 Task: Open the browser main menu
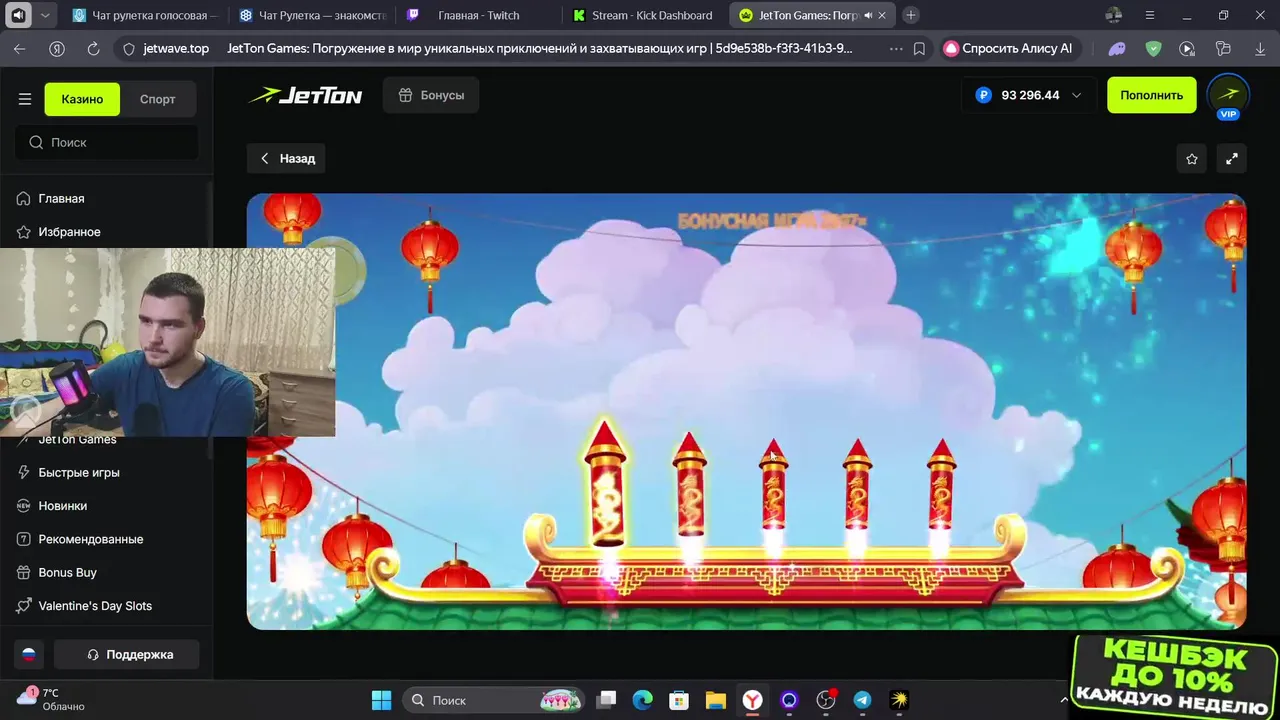(x=1150, y=15)
